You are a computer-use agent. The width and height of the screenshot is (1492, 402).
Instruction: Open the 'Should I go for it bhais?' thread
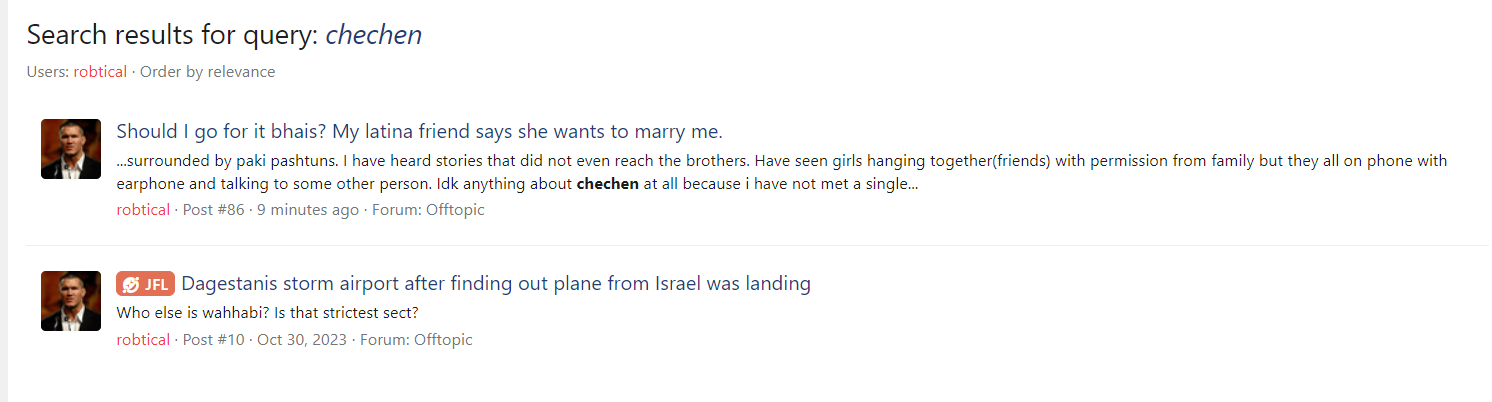[x=419, y=132]
